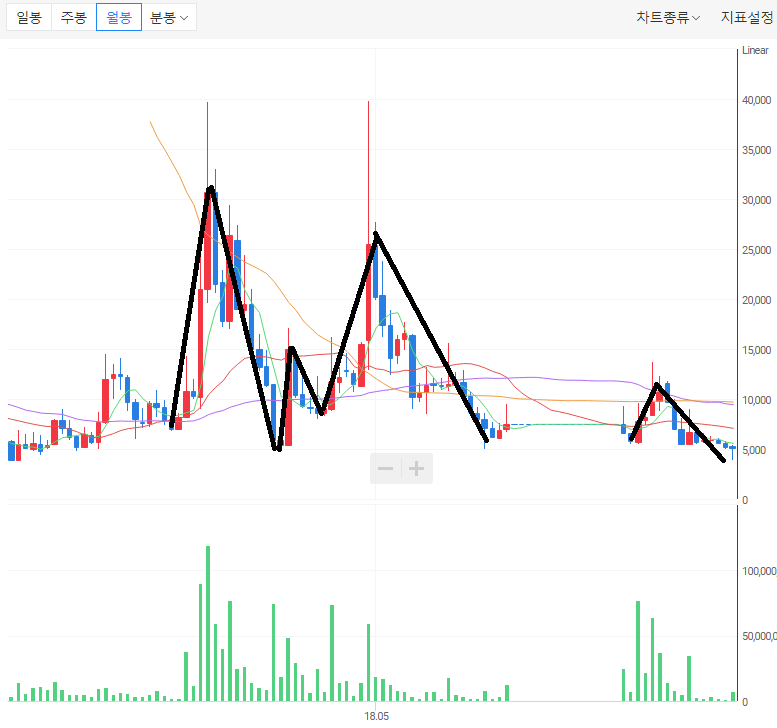Switch to the 주봉 weekly chart tab
777x728 pixels.
(x=74, y=17)
